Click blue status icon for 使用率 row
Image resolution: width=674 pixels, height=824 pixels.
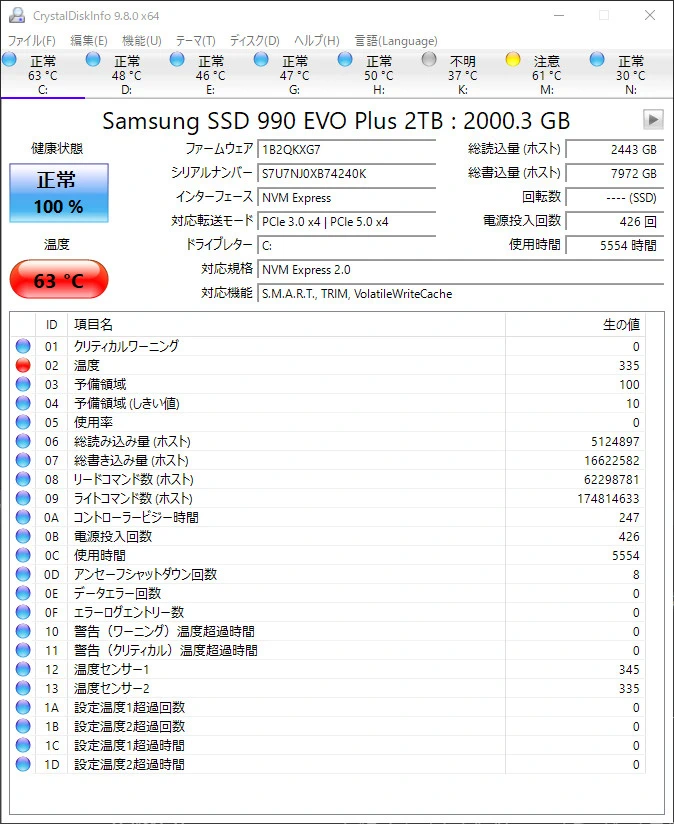pyautogui.click(x=23, y=423)
